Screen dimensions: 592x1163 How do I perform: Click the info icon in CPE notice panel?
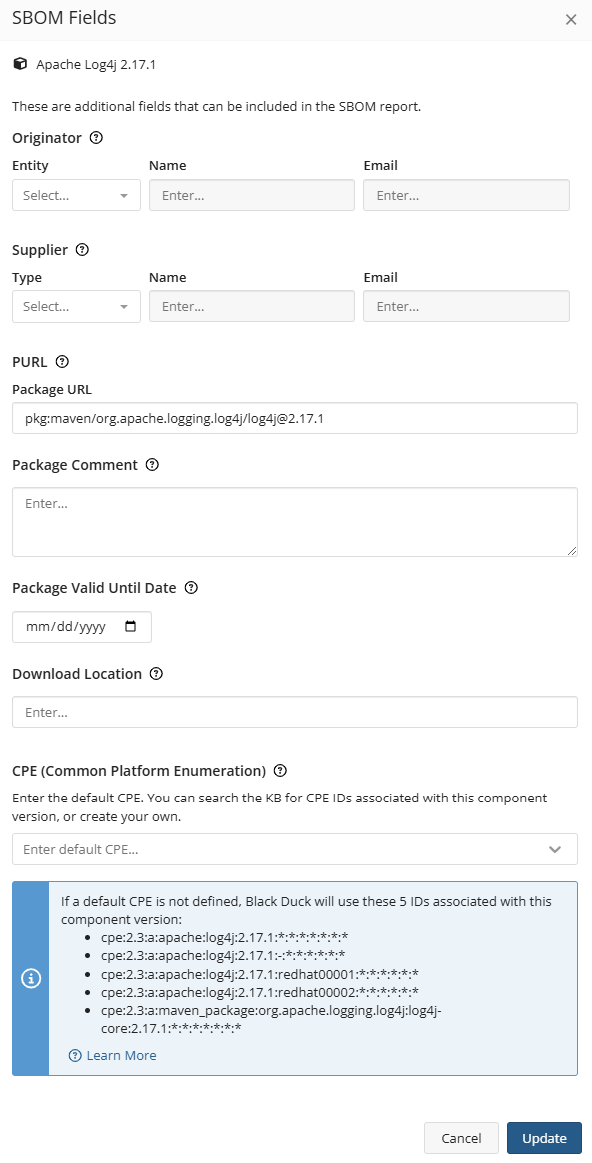(30, 978)
